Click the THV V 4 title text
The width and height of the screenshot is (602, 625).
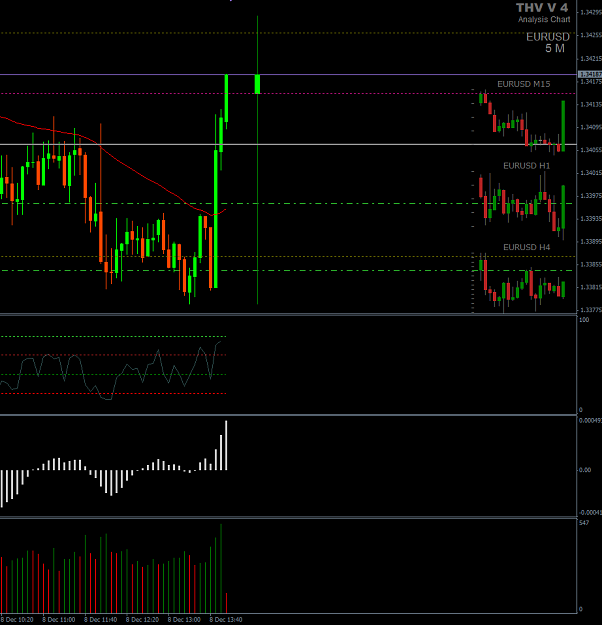pos(542,8)
